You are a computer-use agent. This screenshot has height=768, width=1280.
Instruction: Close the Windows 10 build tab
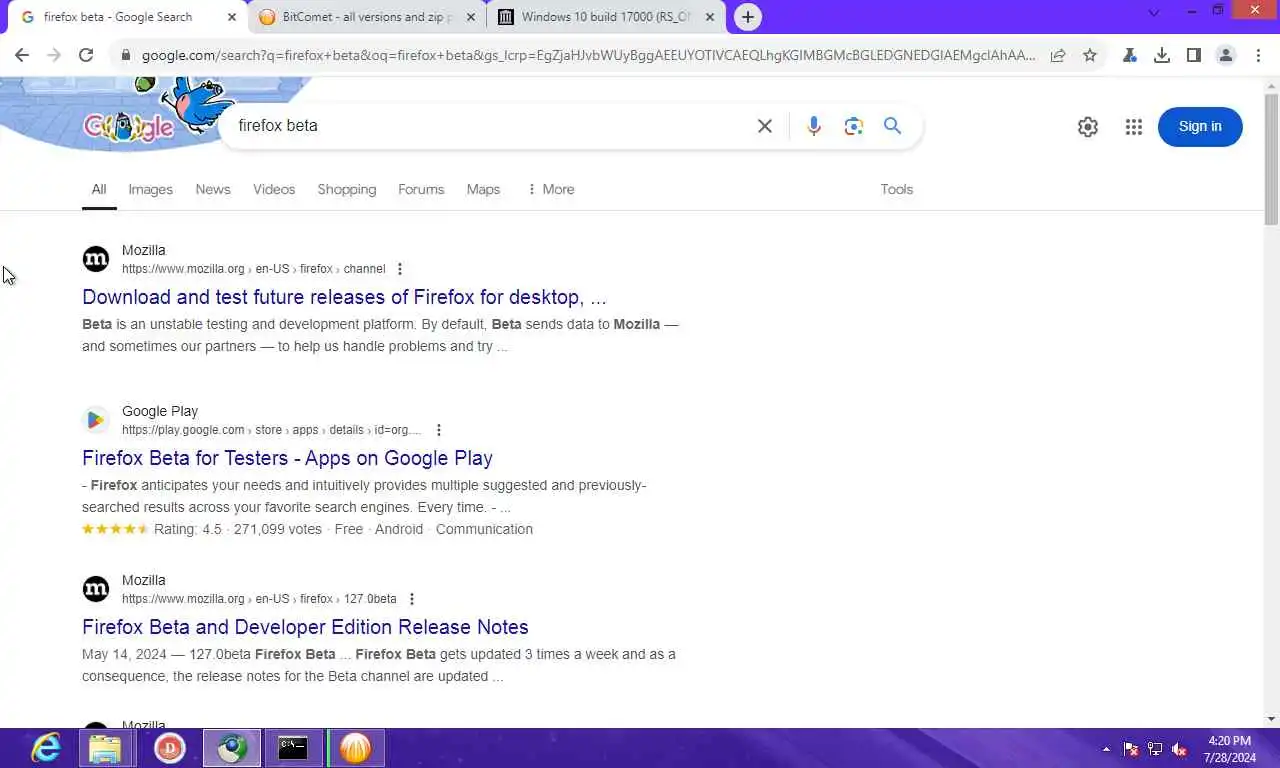click(x=710, y=17)
